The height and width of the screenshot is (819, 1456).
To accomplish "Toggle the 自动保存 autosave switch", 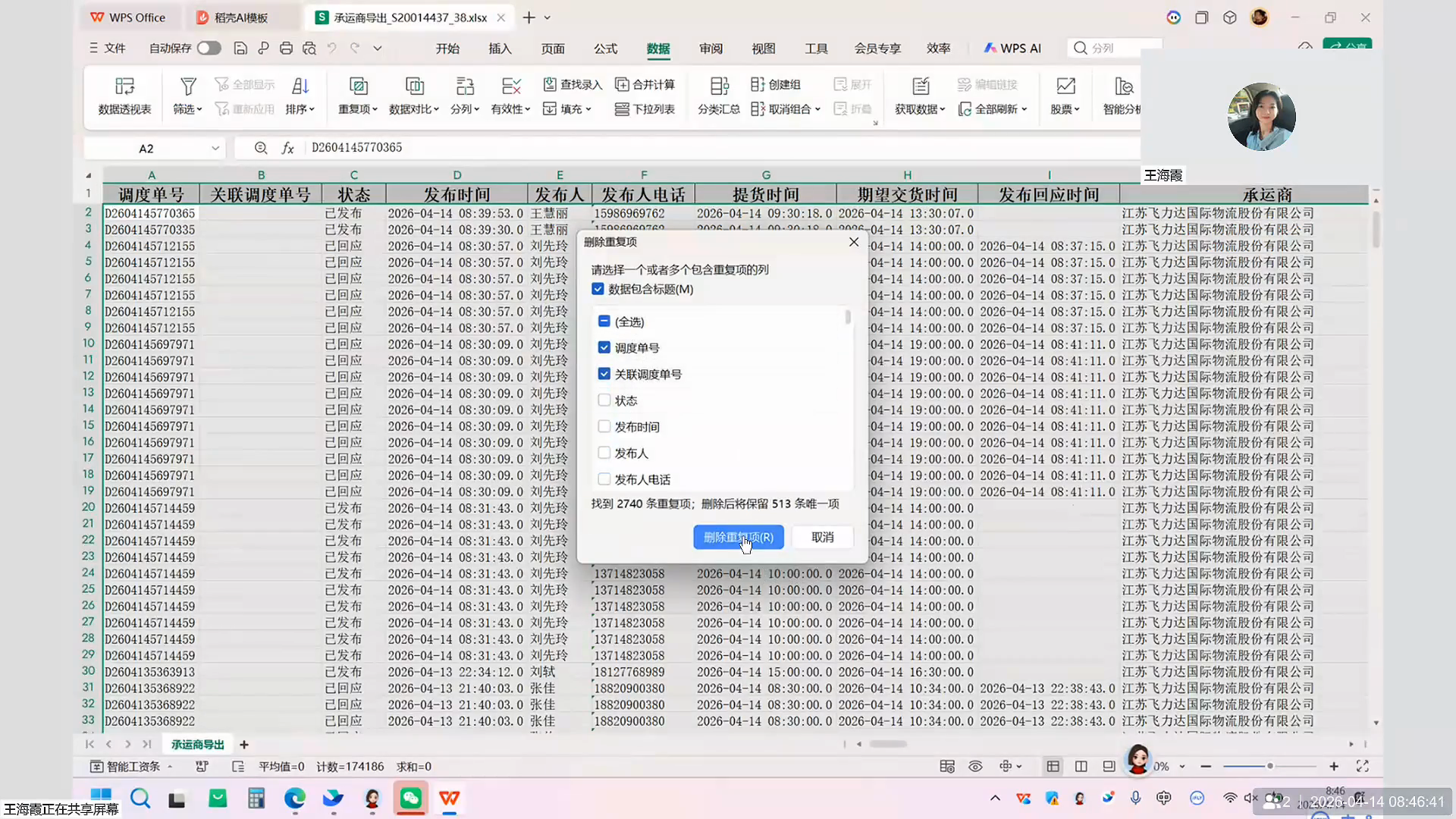I will 209,49.
